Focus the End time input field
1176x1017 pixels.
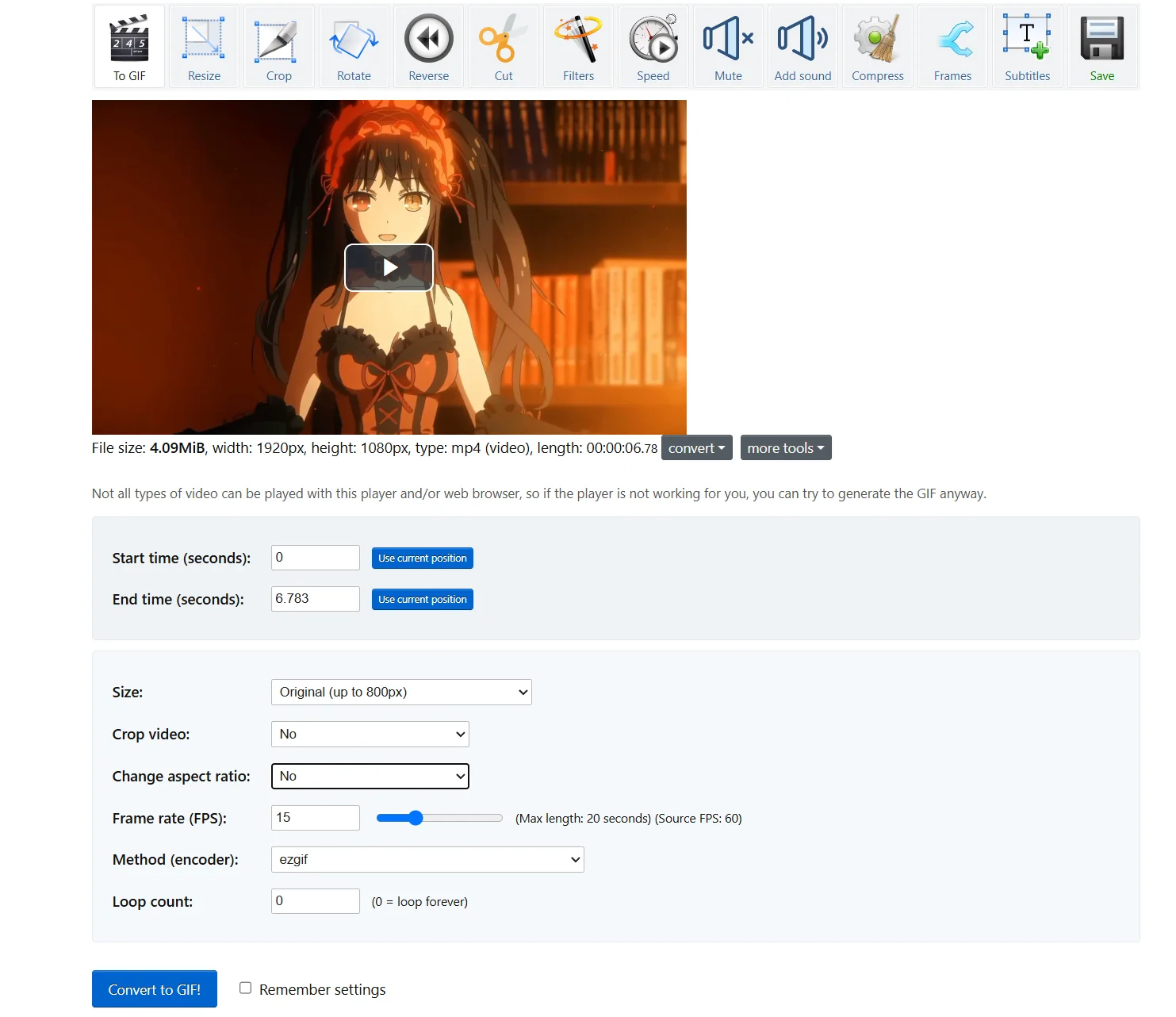tap(316, 599)
